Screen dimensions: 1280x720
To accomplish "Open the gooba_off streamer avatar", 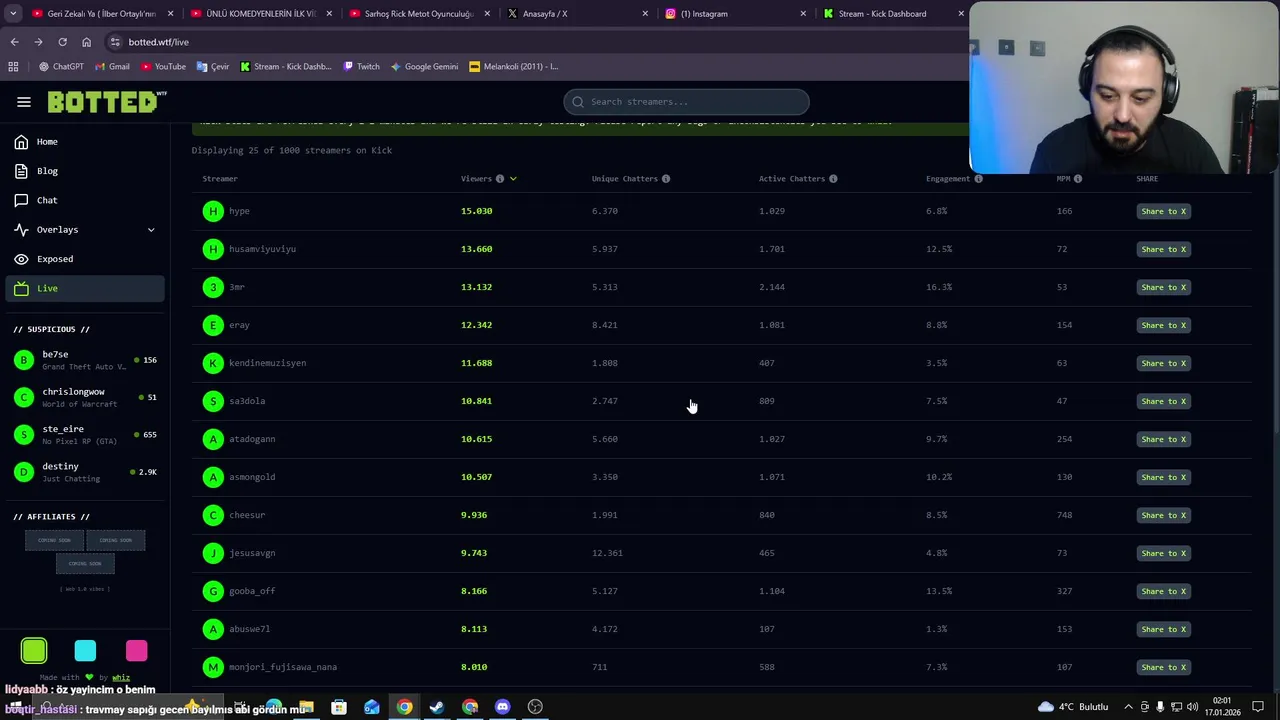I will (x=213, y=591).
